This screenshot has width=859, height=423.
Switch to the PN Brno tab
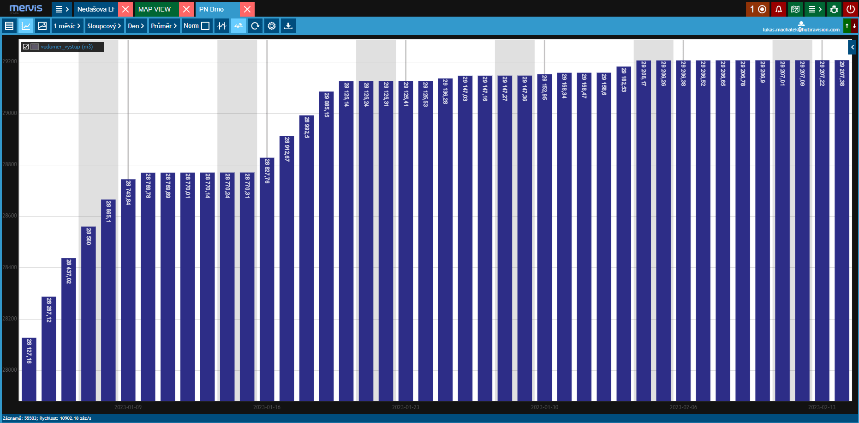click(211, 8)
